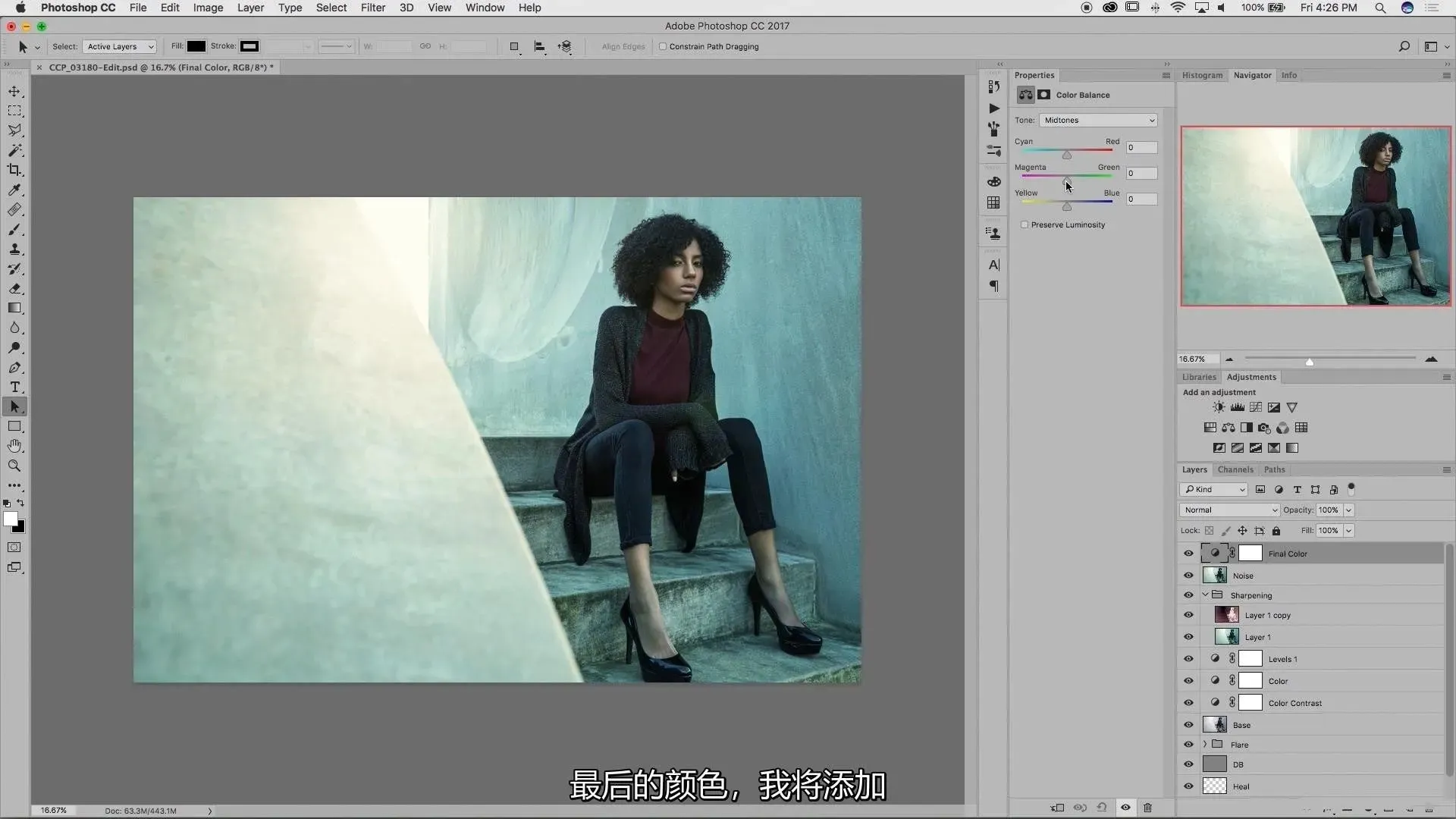Select the Magic Wand tool

point(14,150)
